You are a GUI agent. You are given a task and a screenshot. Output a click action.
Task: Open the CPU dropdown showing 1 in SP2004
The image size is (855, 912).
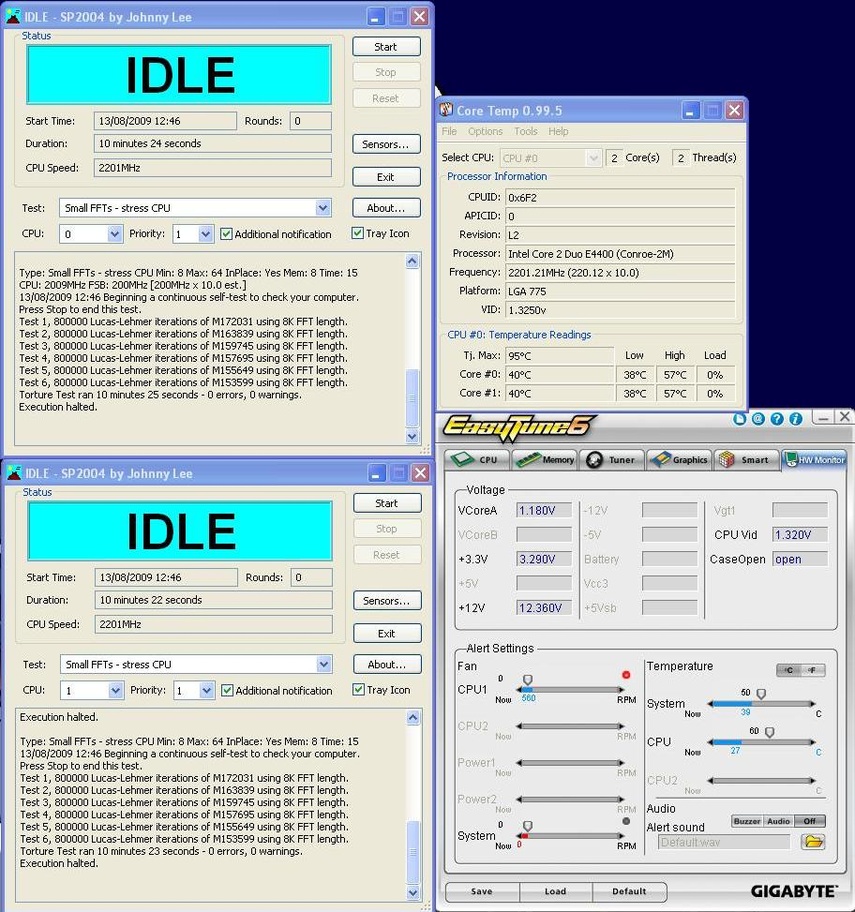point(116,690)
